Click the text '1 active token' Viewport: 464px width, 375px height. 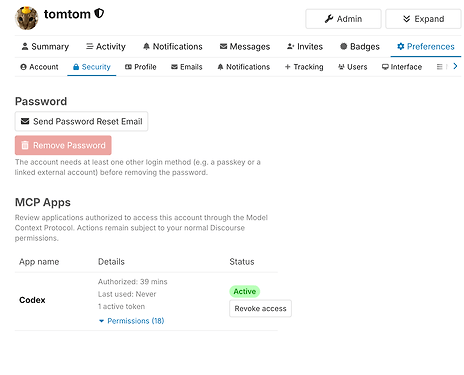coord(121,306)
